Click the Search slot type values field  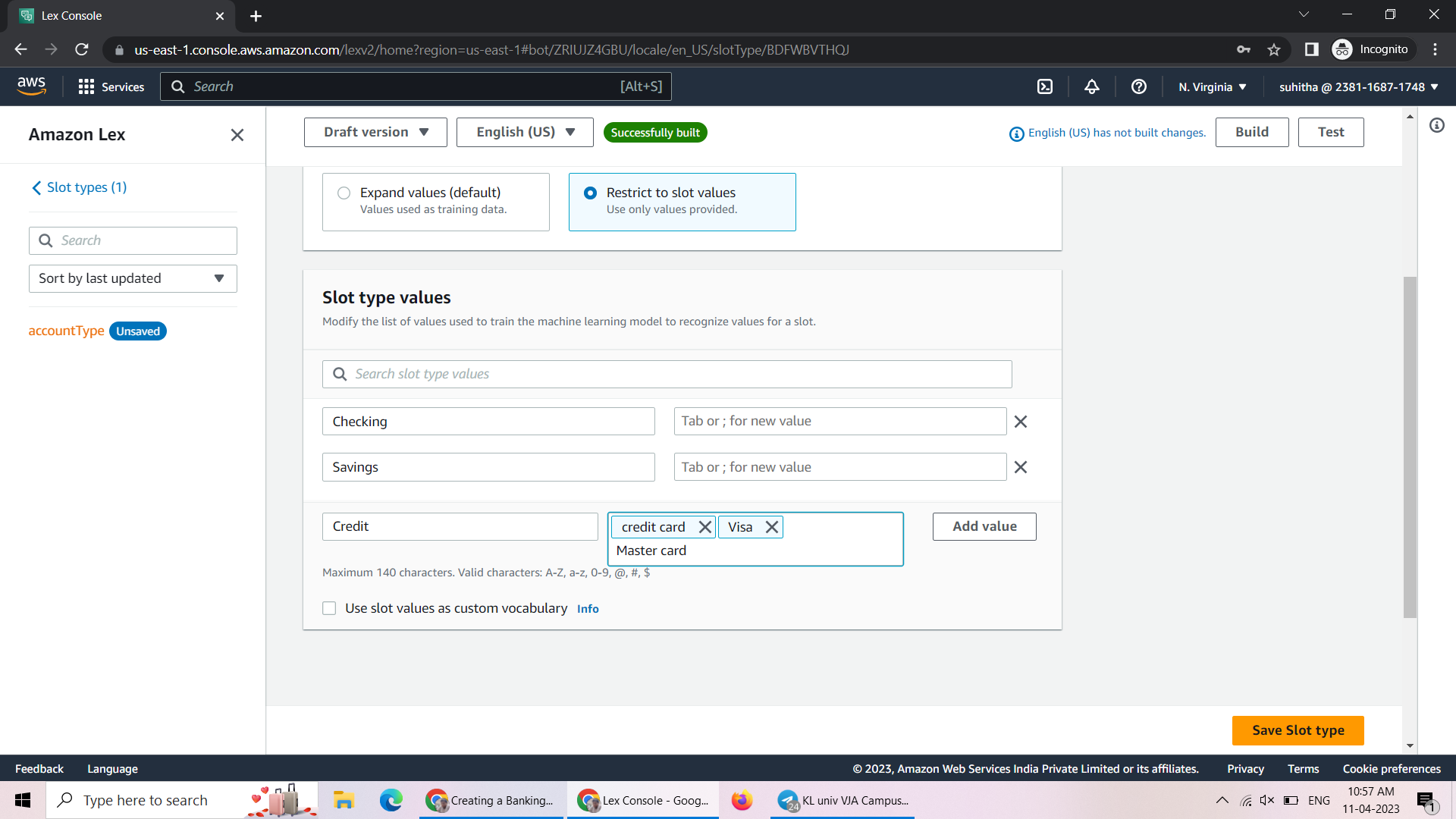[667, 374]
